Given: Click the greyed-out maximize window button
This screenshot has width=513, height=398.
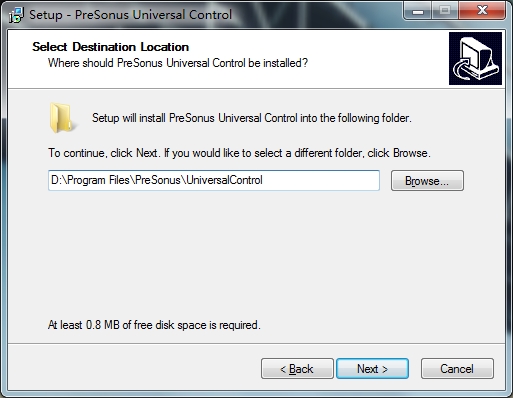Looking at the screenshot, I should pyautogui.click(x=445, y=11).
